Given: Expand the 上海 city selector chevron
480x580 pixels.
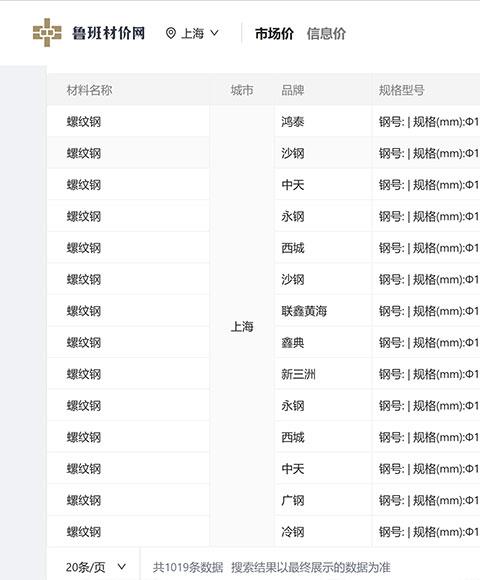Looking at the screenshot, I should 214,33.
